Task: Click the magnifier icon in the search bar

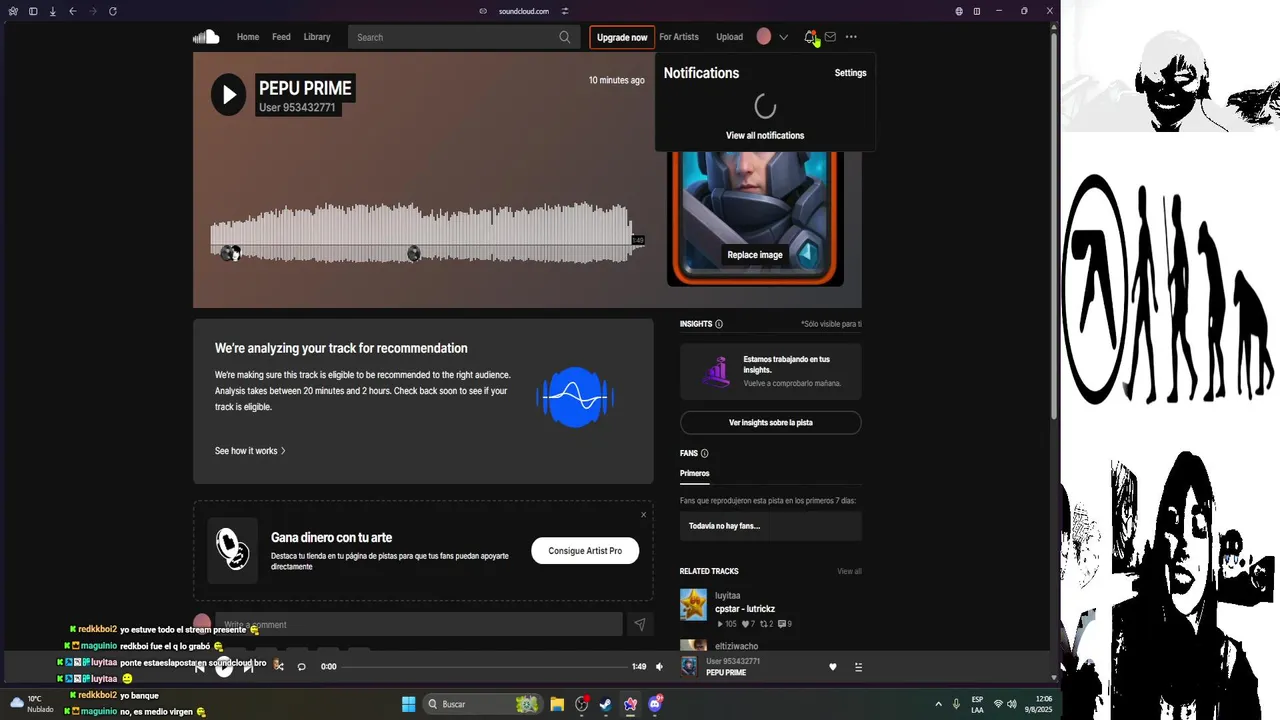Action: [565, 37]
